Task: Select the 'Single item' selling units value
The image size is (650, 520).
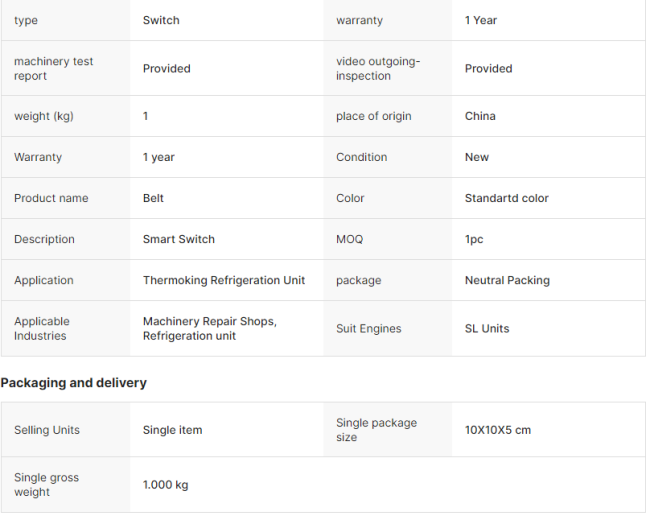Action: pyautogui.click(x=172, y=430)
